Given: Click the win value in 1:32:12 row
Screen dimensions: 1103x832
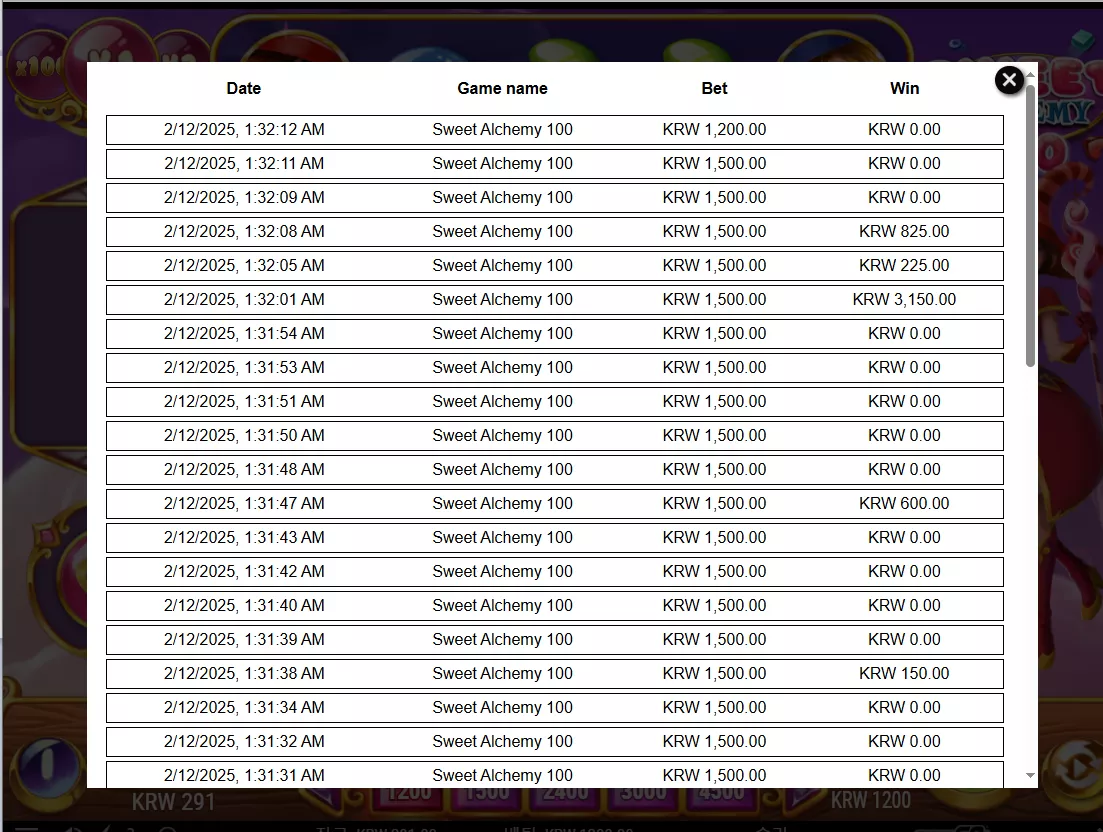Looking at the screenshot, I should click(904, 129).
